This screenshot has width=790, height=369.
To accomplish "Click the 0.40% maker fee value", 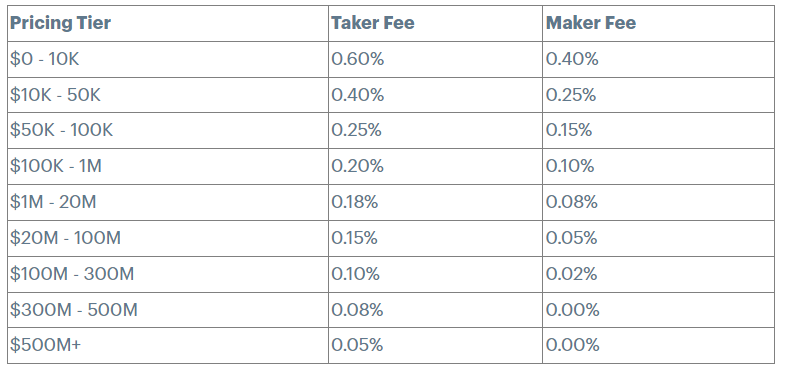I will point(572,59).
